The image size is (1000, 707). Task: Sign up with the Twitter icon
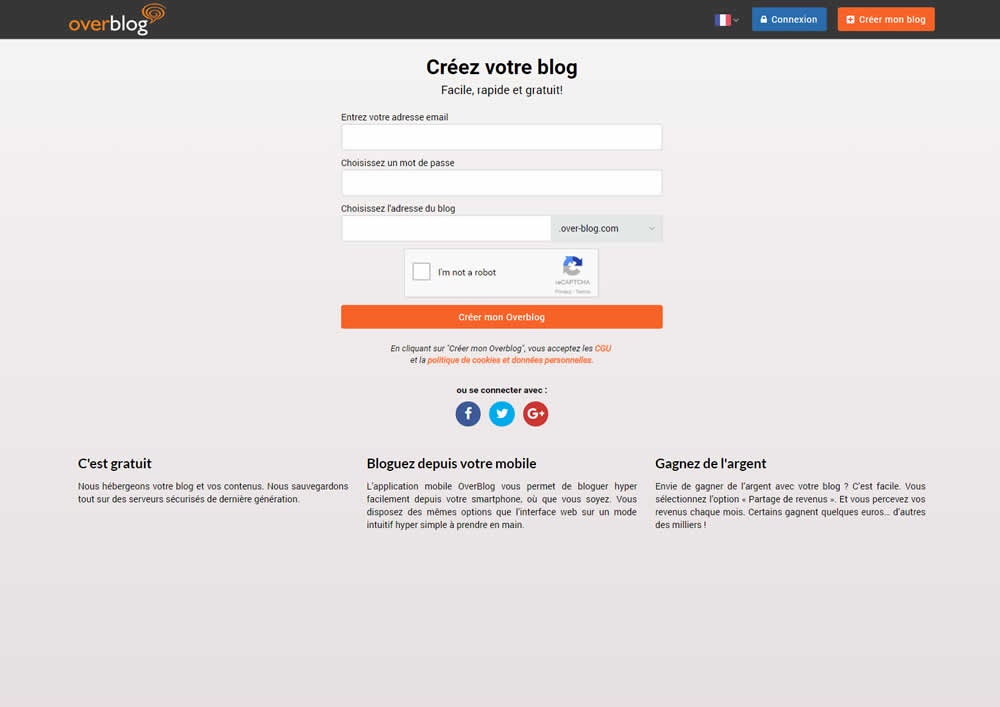coord(502,414)
